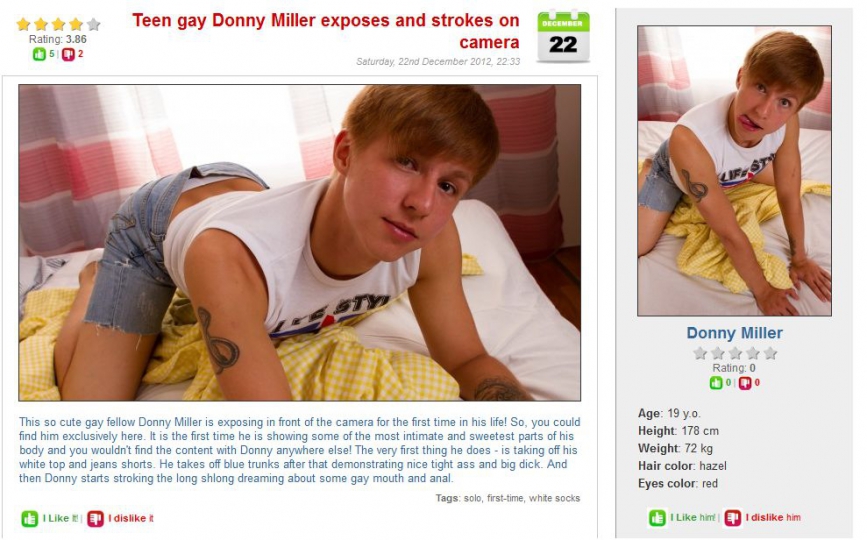Screen dimensions: 867x540
Task: Open the 'first-time' tag
Action: (x=505, y=498)
